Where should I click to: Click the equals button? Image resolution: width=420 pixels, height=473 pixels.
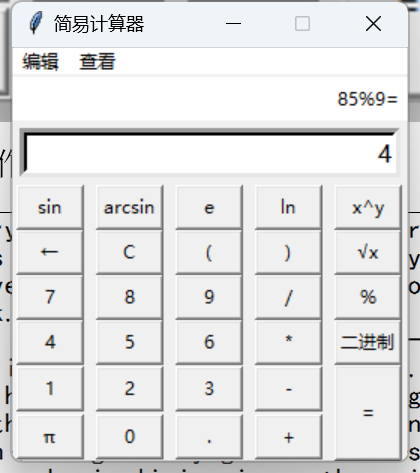(x=368, y=413)
